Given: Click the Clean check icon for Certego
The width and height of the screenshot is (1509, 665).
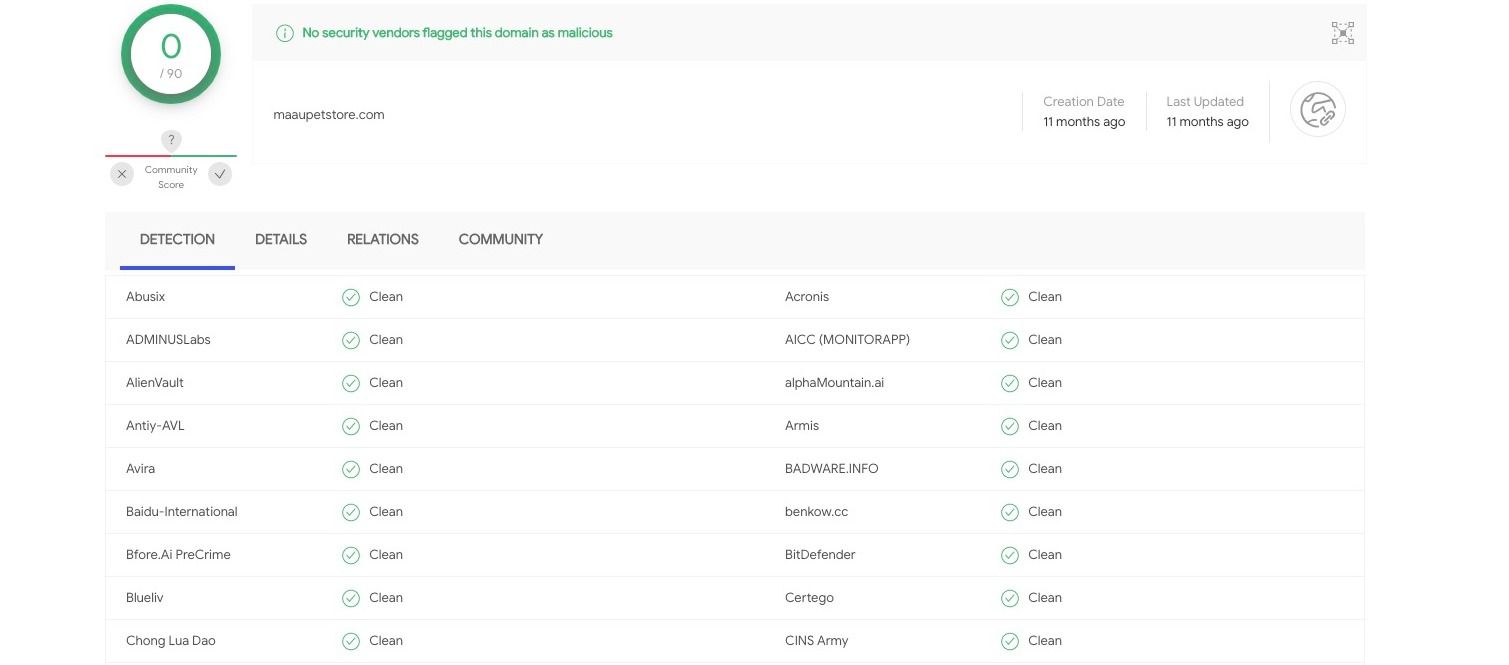Looking at the screenshot, I should 1010,598.
